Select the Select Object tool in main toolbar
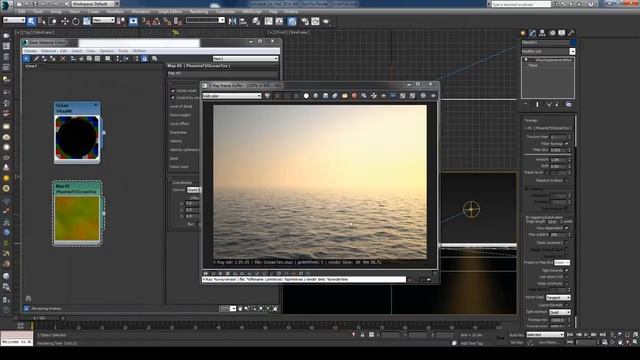 [31, 21]
